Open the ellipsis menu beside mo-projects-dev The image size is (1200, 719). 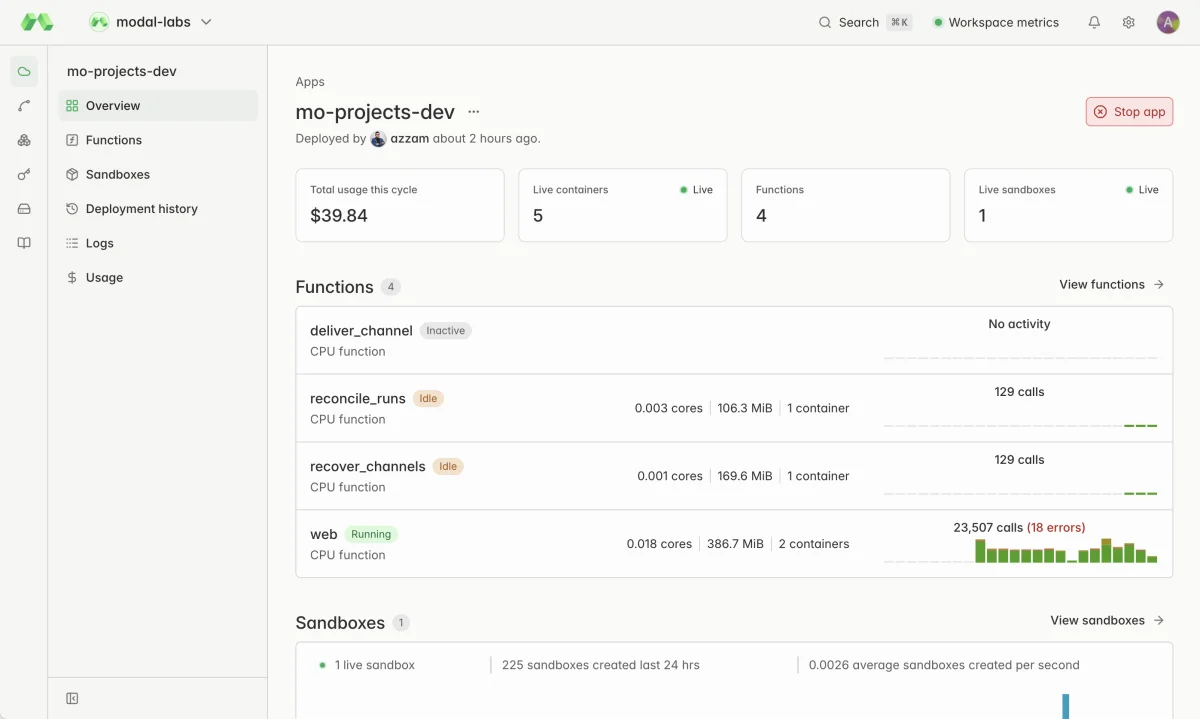[x=474, y=112]
